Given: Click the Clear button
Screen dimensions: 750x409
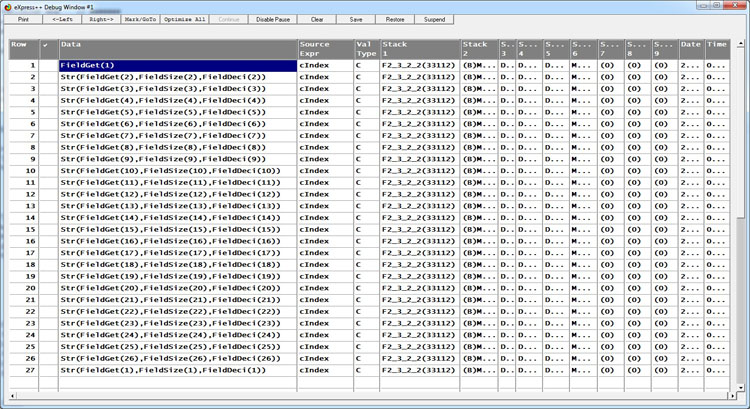Looking at the screenshot, I should click(x=317, y=19).
